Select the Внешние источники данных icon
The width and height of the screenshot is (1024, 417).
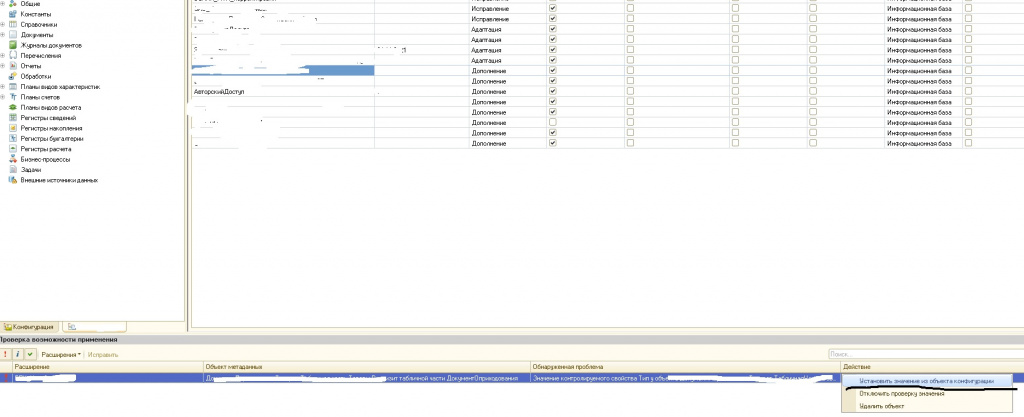[12, 180]
